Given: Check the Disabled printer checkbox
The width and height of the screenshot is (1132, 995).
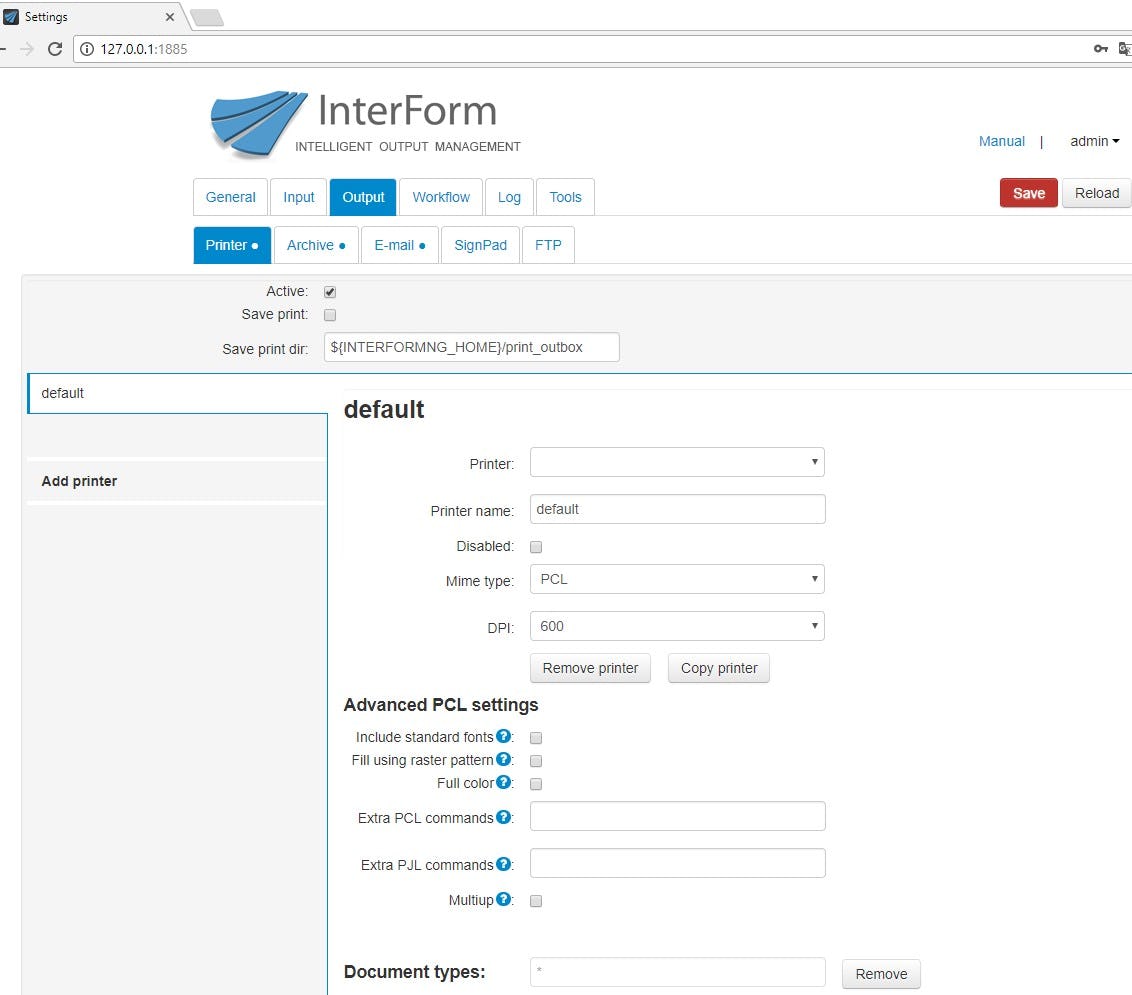Looking at the screenshot, I should coord(536,546).
